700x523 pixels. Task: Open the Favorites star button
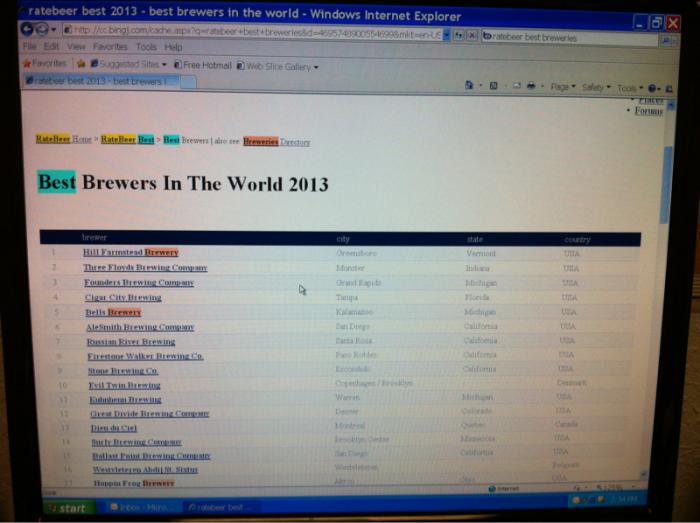pyautogui.click(x=45, y=63)
